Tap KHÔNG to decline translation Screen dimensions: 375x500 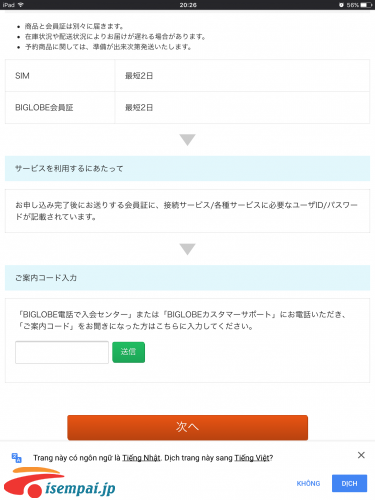(308, 483)
